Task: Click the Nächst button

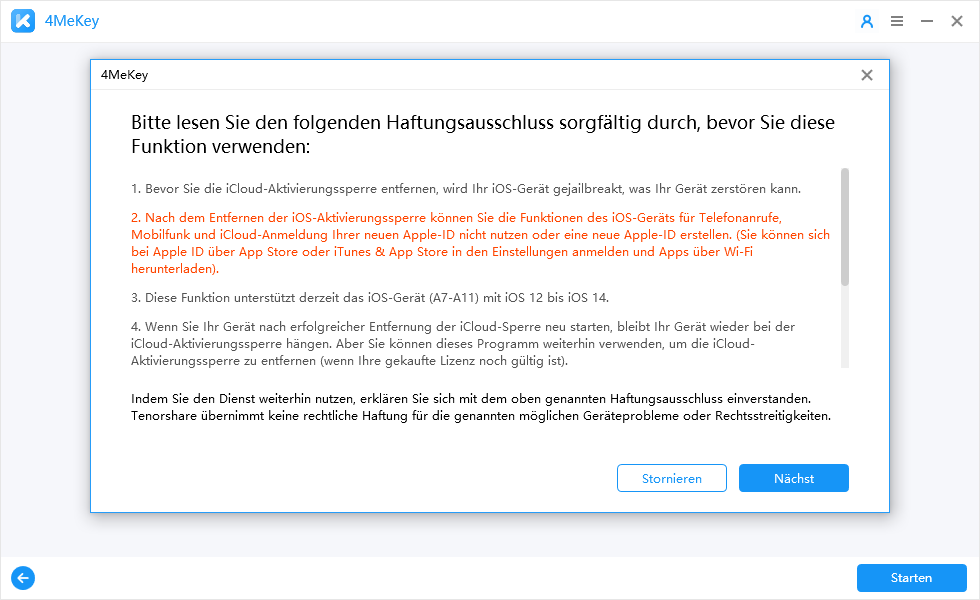Action: click(794, 478)
